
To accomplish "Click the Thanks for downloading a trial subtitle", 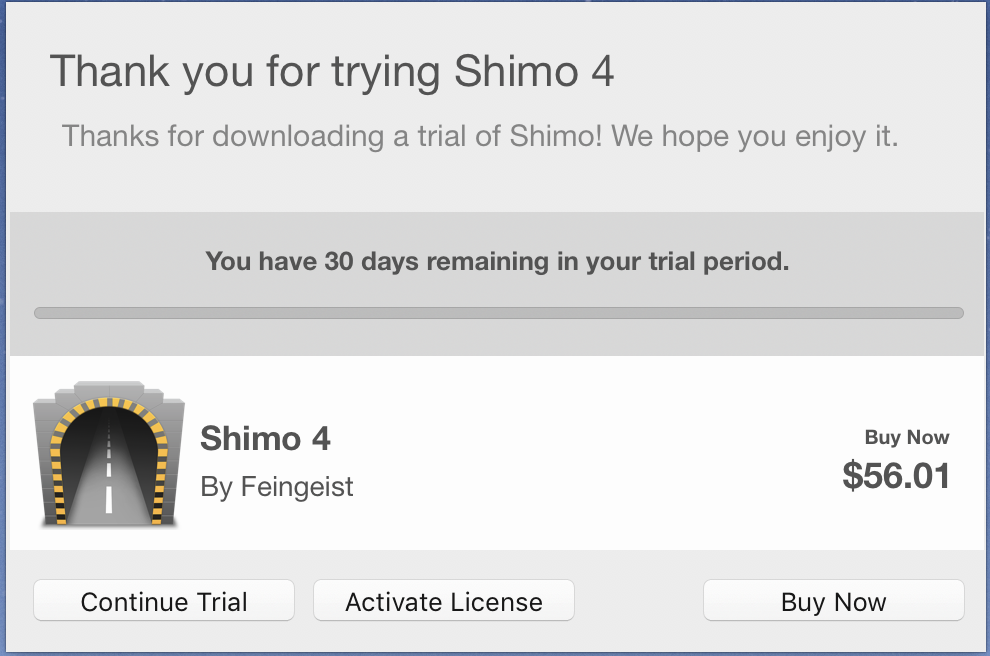I will (x=479, y=136).
